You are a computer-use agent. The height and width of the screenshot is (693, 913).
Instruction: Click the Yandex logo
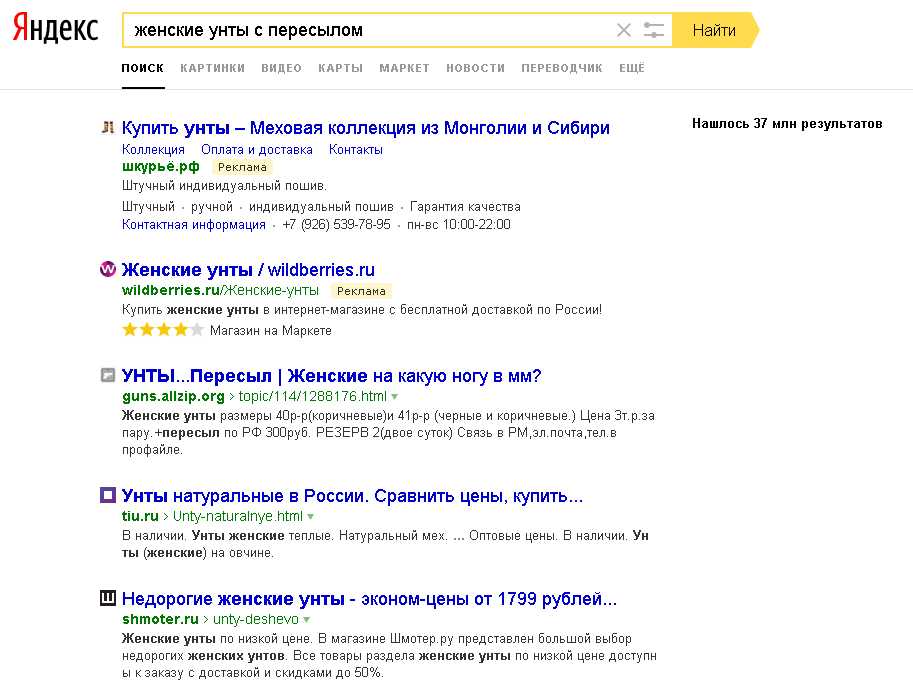pyautogui.click(x=55, y=30)
